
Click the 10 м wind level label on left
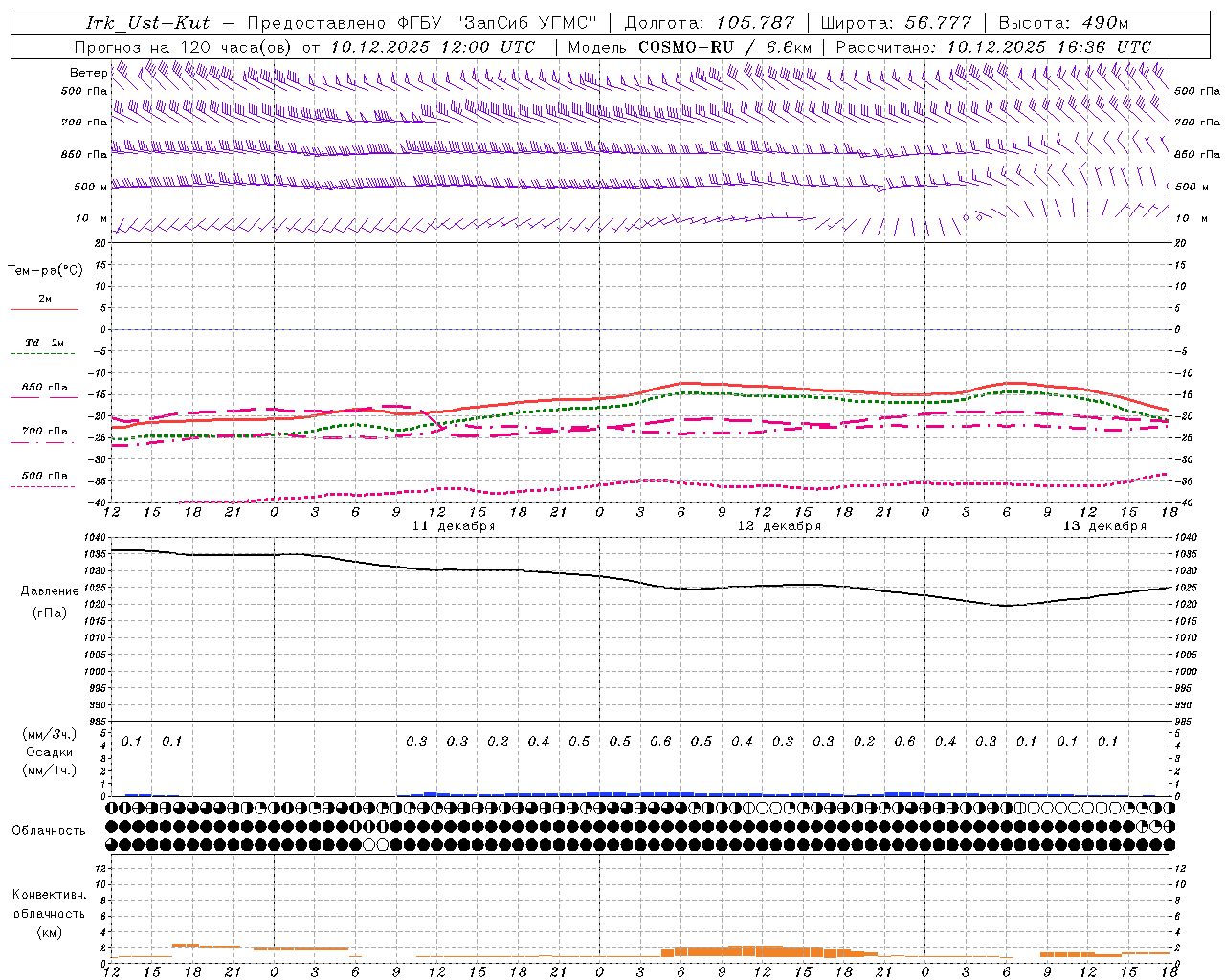pyautogui.click(x=92, y=218)
